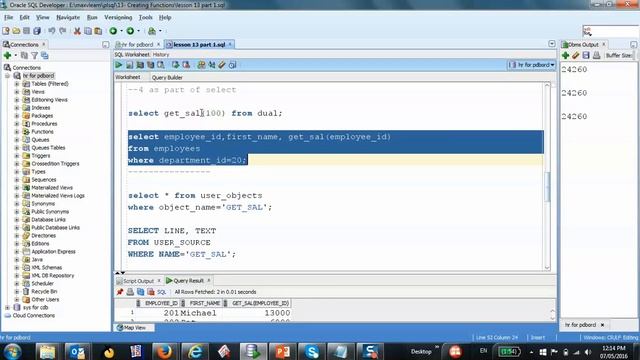Open the Back button history dropdown arrow

122,31
